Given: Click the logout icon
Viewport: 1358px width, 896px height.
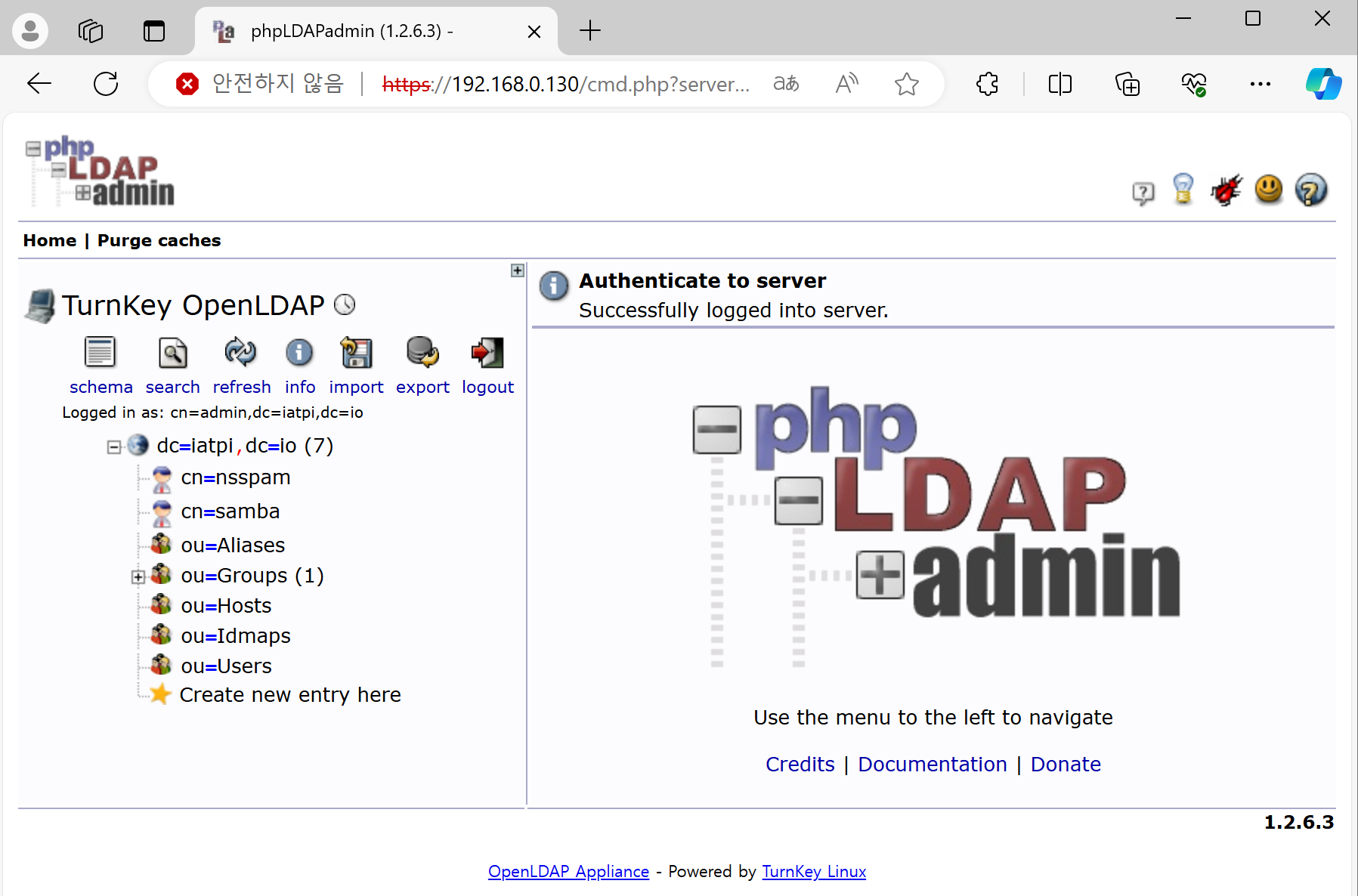Looking at the screenshot, I should (x=487, y=352).
